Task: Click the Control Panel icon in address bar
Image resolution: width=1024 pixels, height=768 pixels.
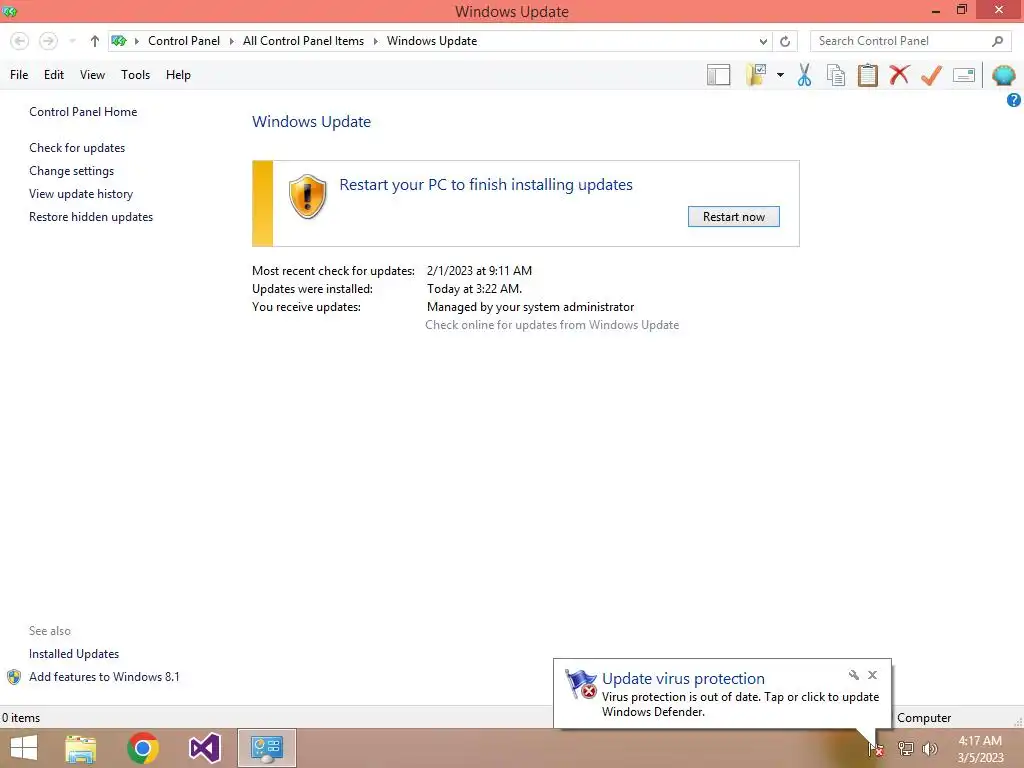Action: click(119, 41)
